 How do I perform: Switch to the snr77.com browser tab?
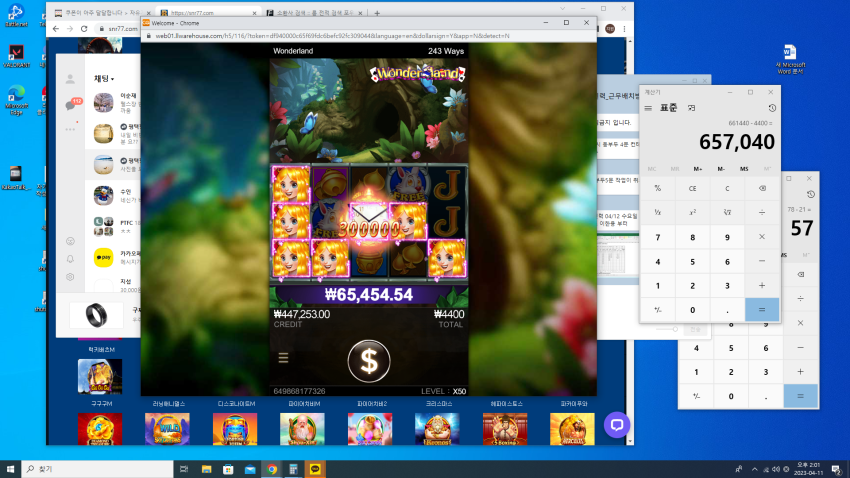209,12
